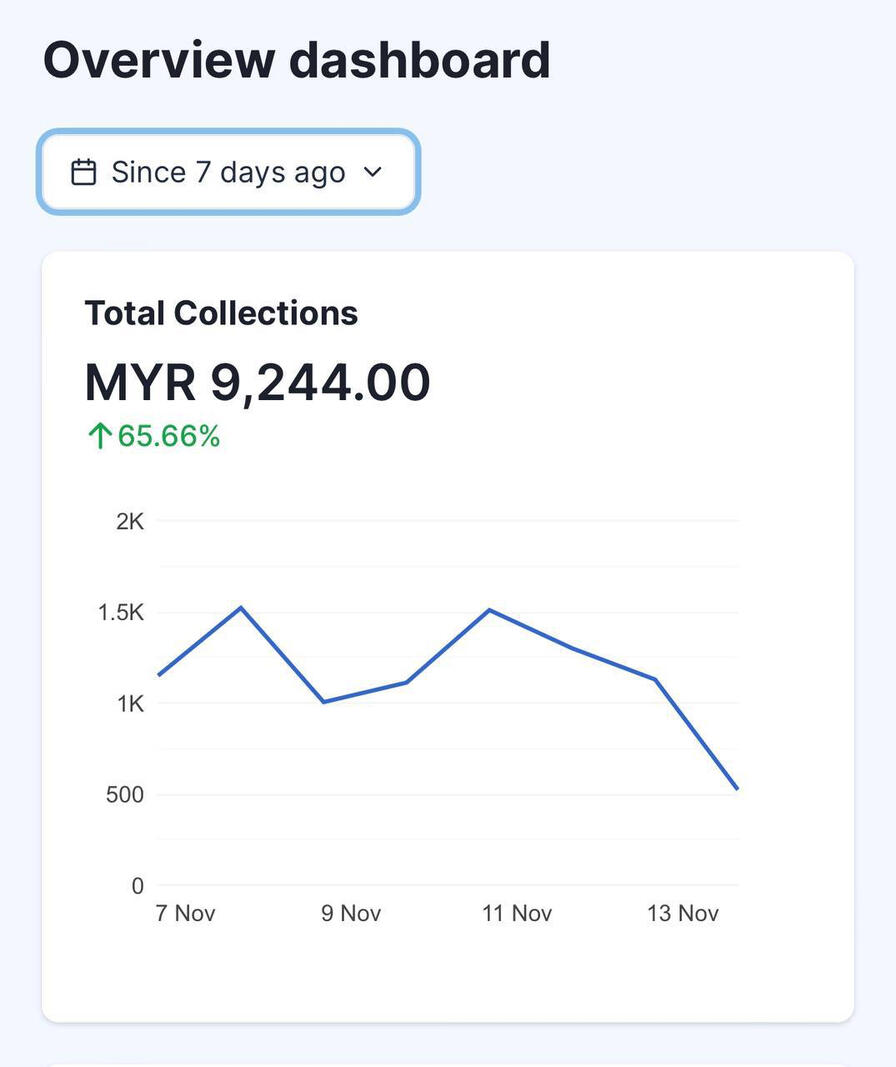Image resolution: width=896 pixels, height=1067 pixels.
Task: Click the 65.66% growth percentage
Action: click(x=169, y=437)
